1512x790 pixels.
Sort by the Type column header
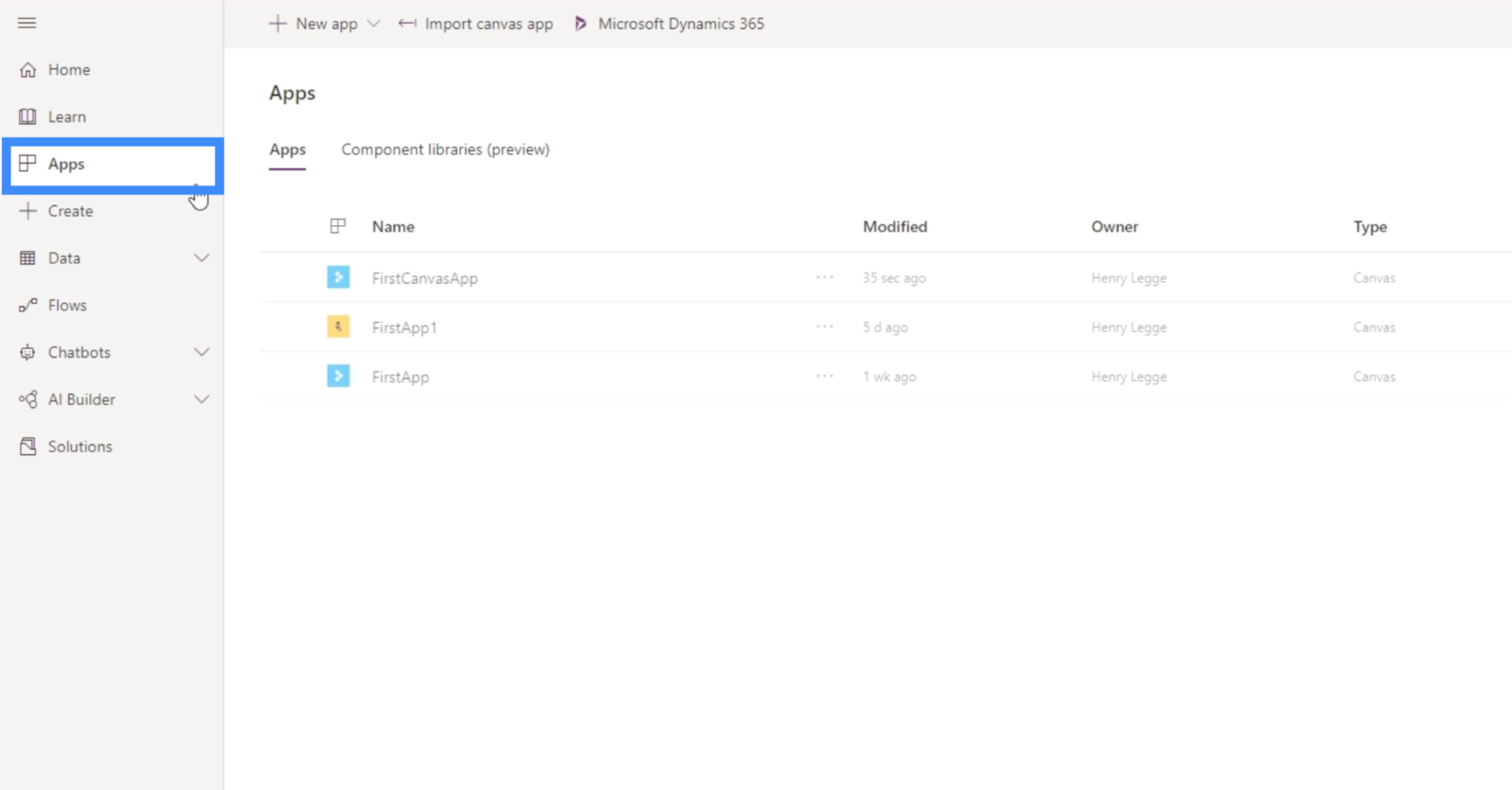point(1370,227)
